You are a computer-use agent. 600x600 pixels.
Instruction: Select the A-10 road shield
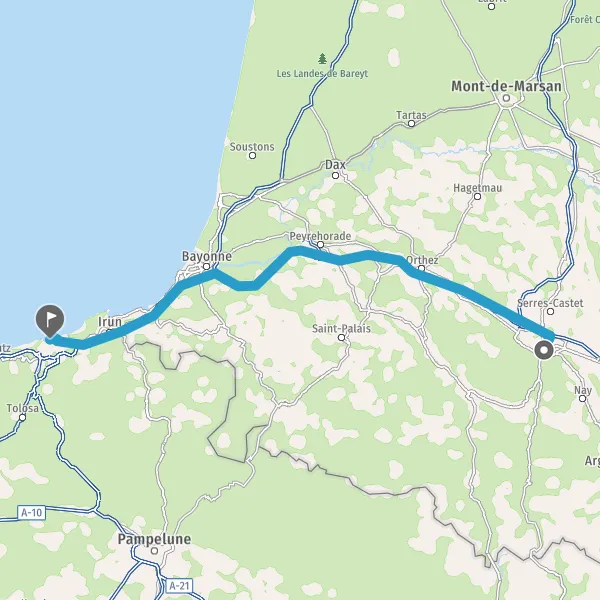[x=31, y=512]
